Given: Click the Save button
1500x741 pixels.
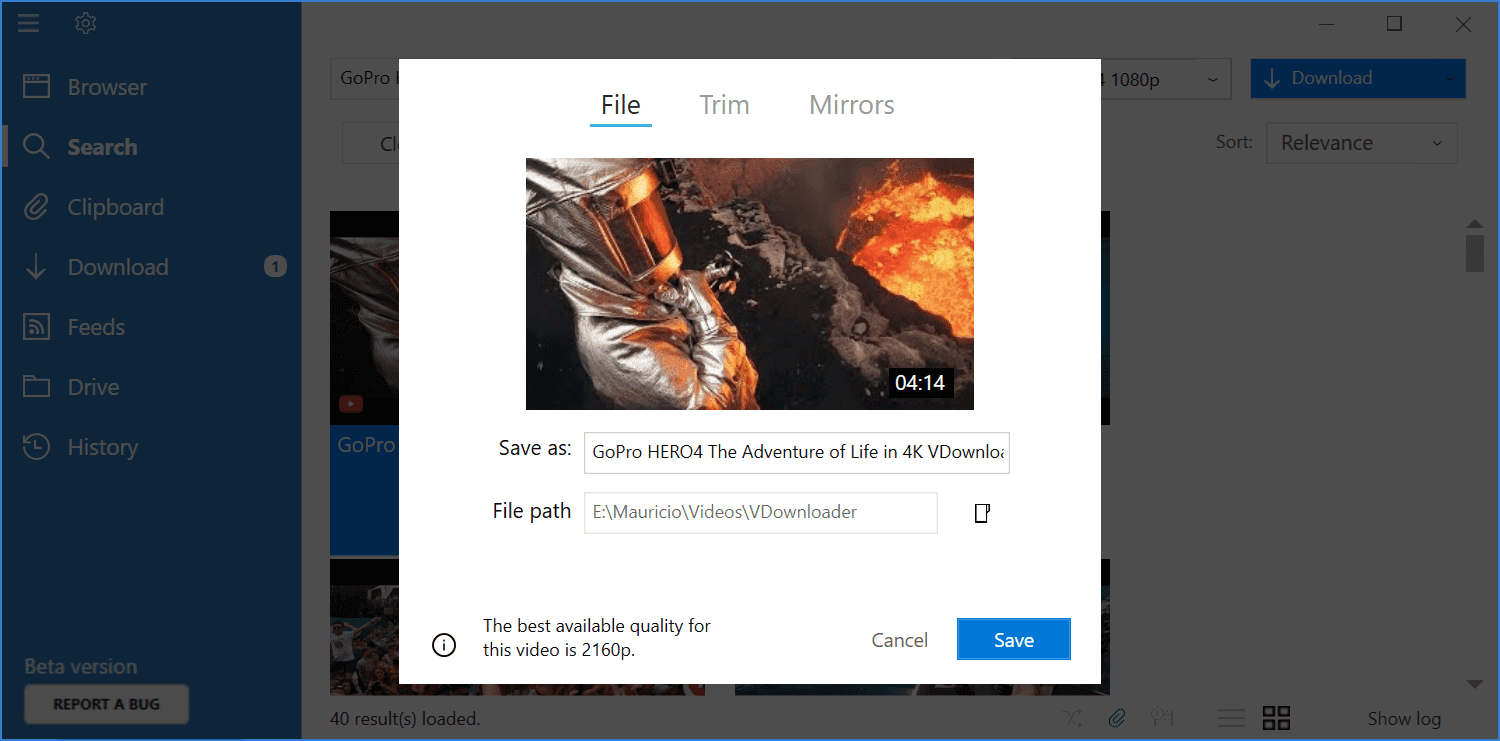Looking at the screenshot, I should pos(1014,640).
